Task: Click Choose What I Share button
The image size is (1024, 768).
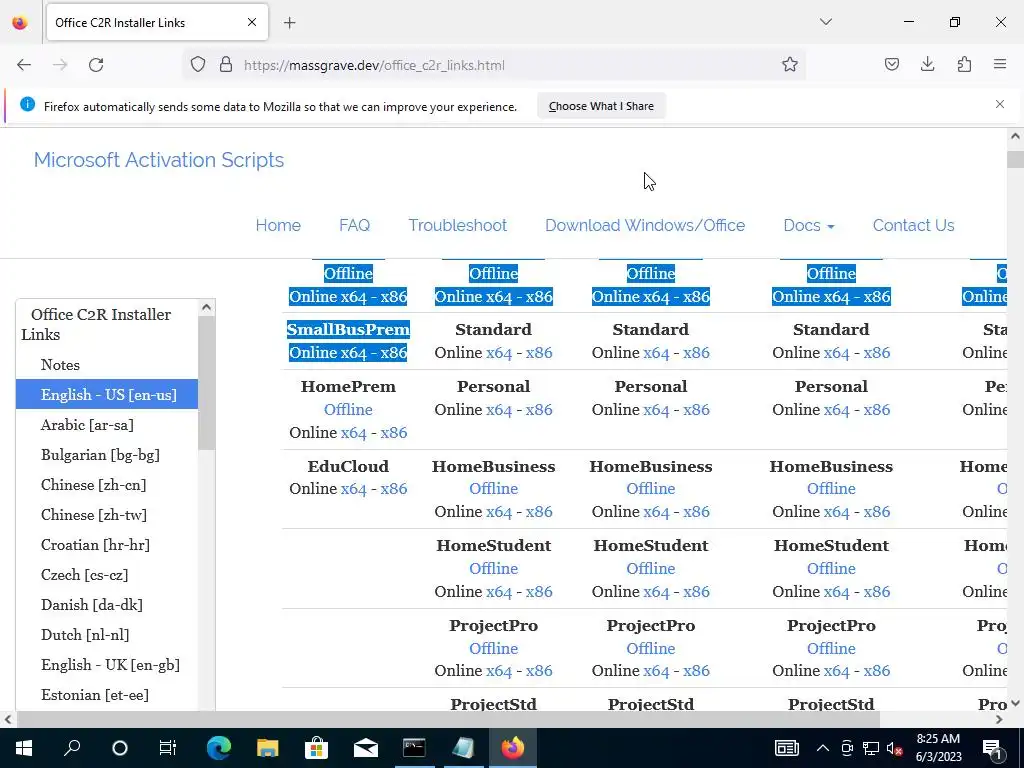Action: pyautogui.click(x=601, y=106)
